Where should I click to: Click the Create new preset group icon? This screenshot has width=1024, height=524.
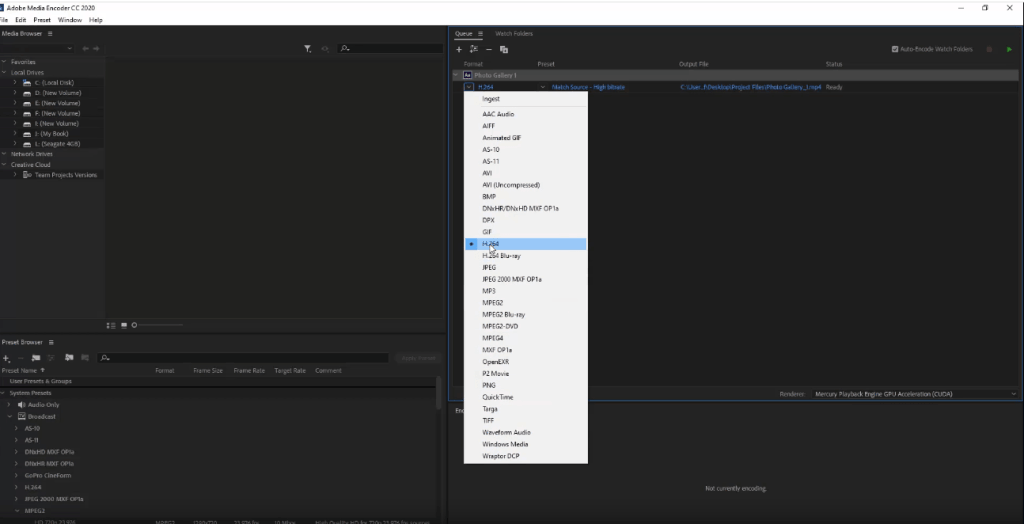(36, 357)
